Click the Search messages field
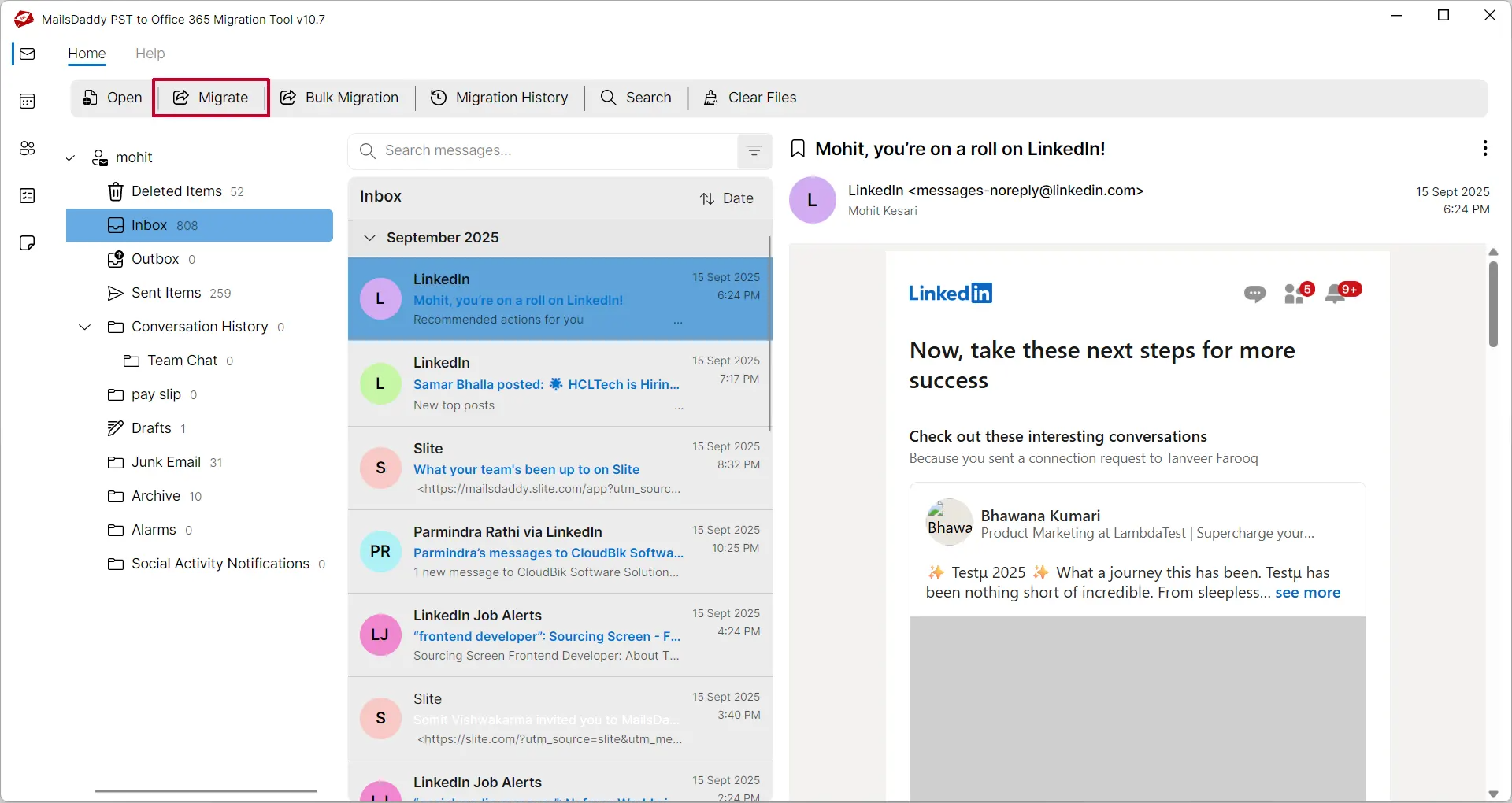 click(x=543, y=150)
